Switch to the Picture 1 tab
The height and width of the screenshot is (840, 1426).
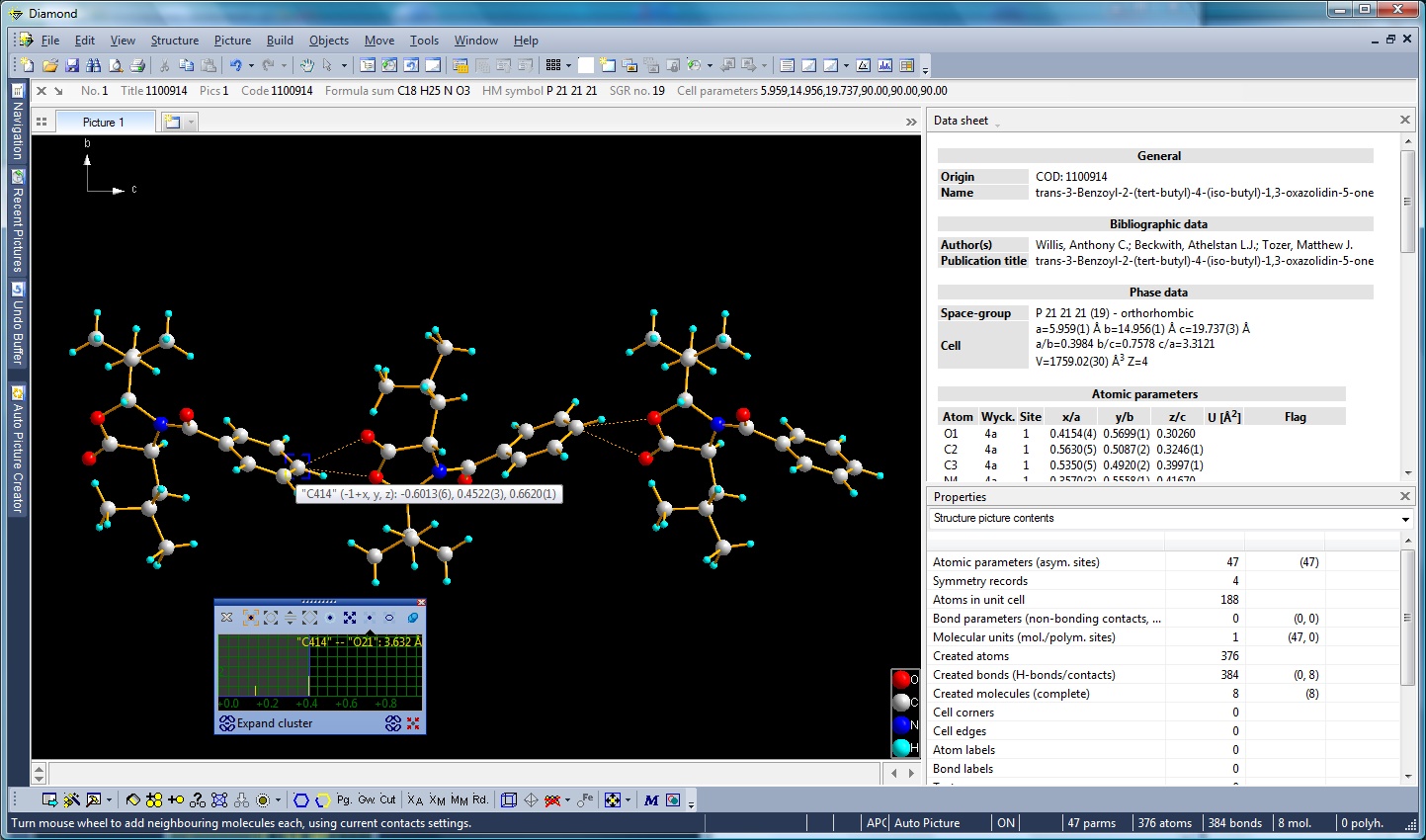pyautogui.click(x=104, y=122)
